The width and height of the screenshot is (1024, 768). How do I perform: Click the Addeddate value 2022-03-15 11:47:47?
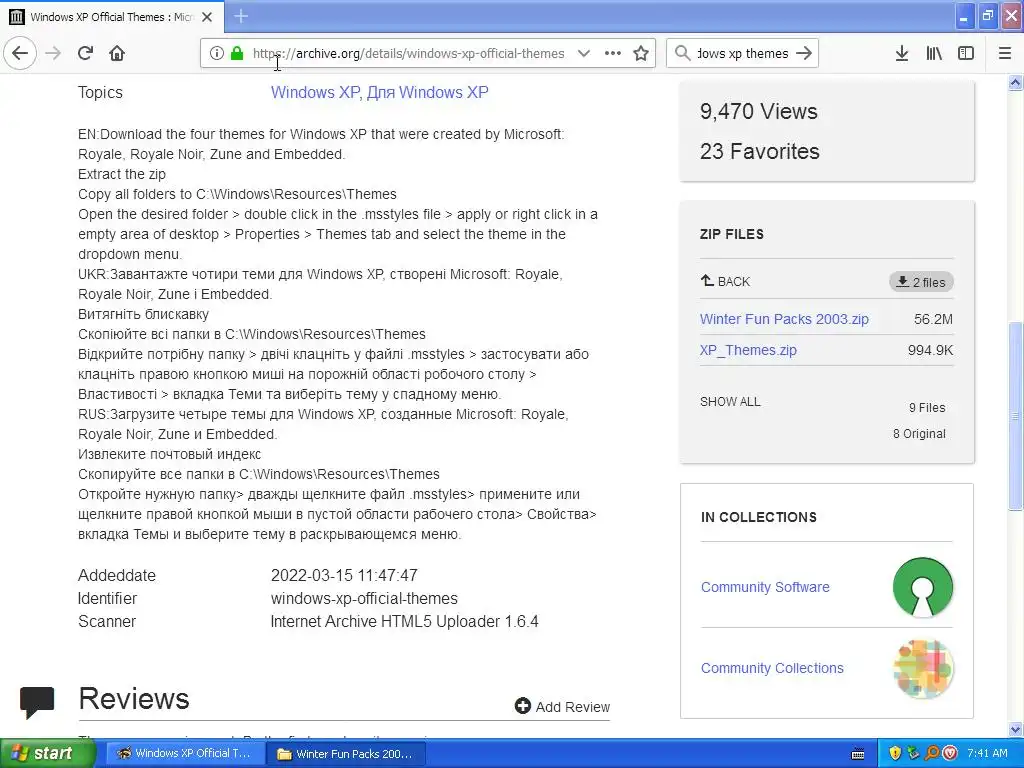[344, 575]
